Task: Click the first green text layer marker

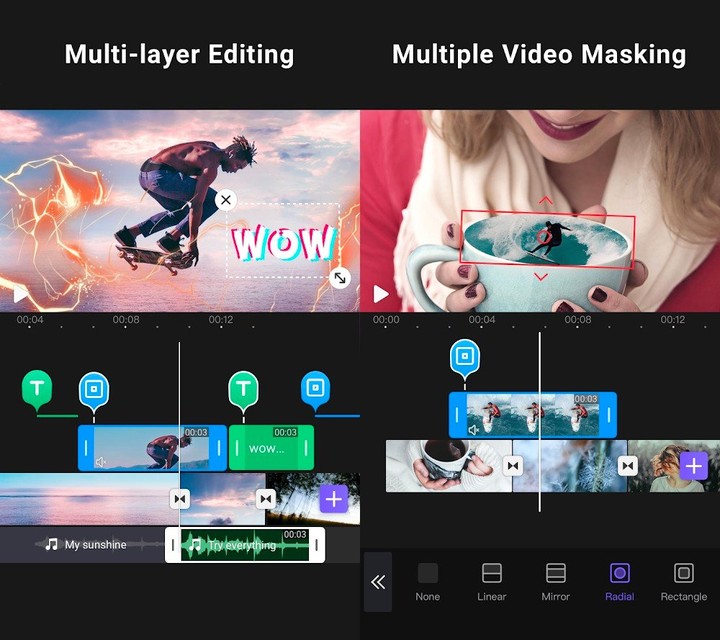Action: coord(37,388)
